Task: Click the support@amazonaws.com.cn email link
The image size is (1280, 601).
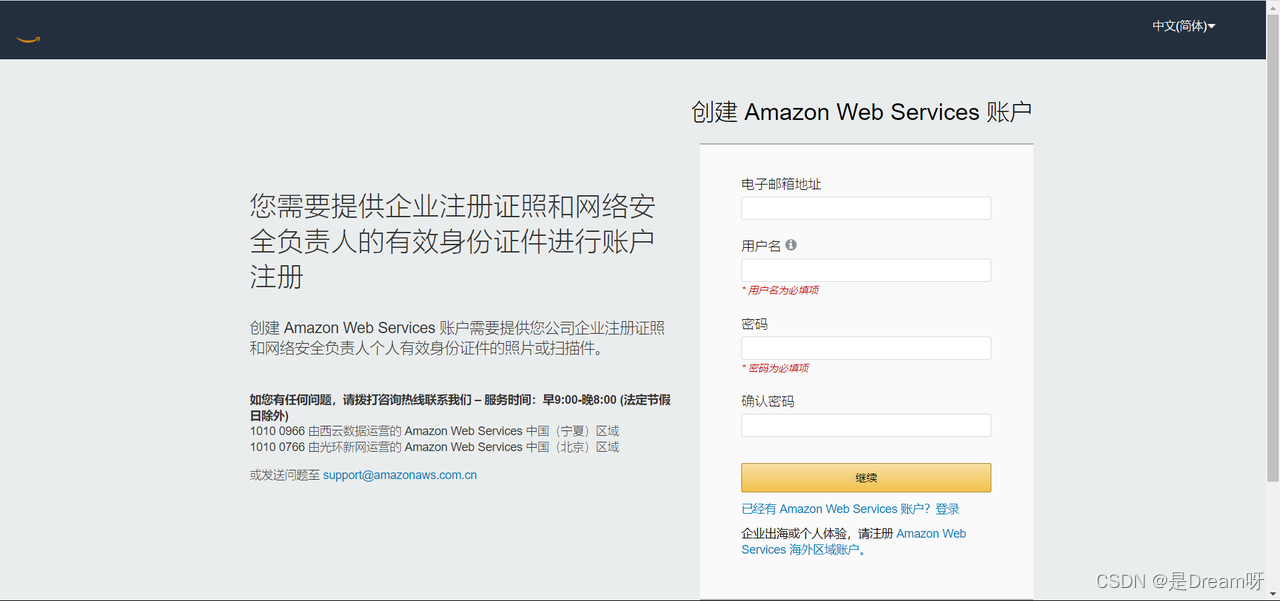Action: [x=400, y=475]
